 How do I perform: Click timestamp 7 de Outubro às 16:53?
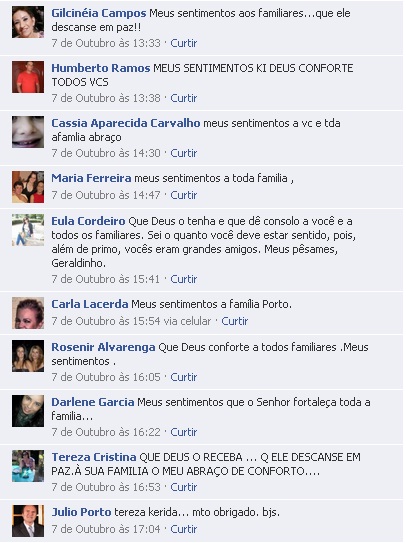point(106,487)
